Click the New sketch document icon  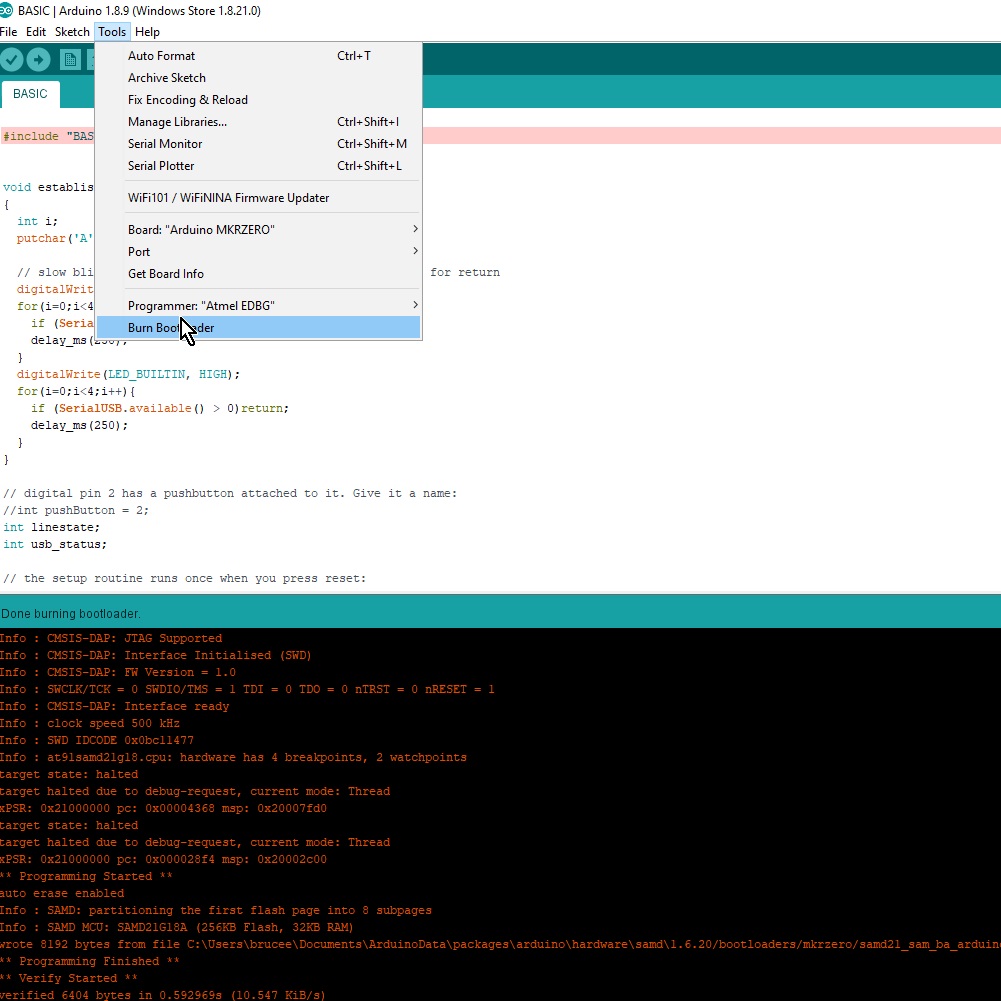tap(70, 59)
